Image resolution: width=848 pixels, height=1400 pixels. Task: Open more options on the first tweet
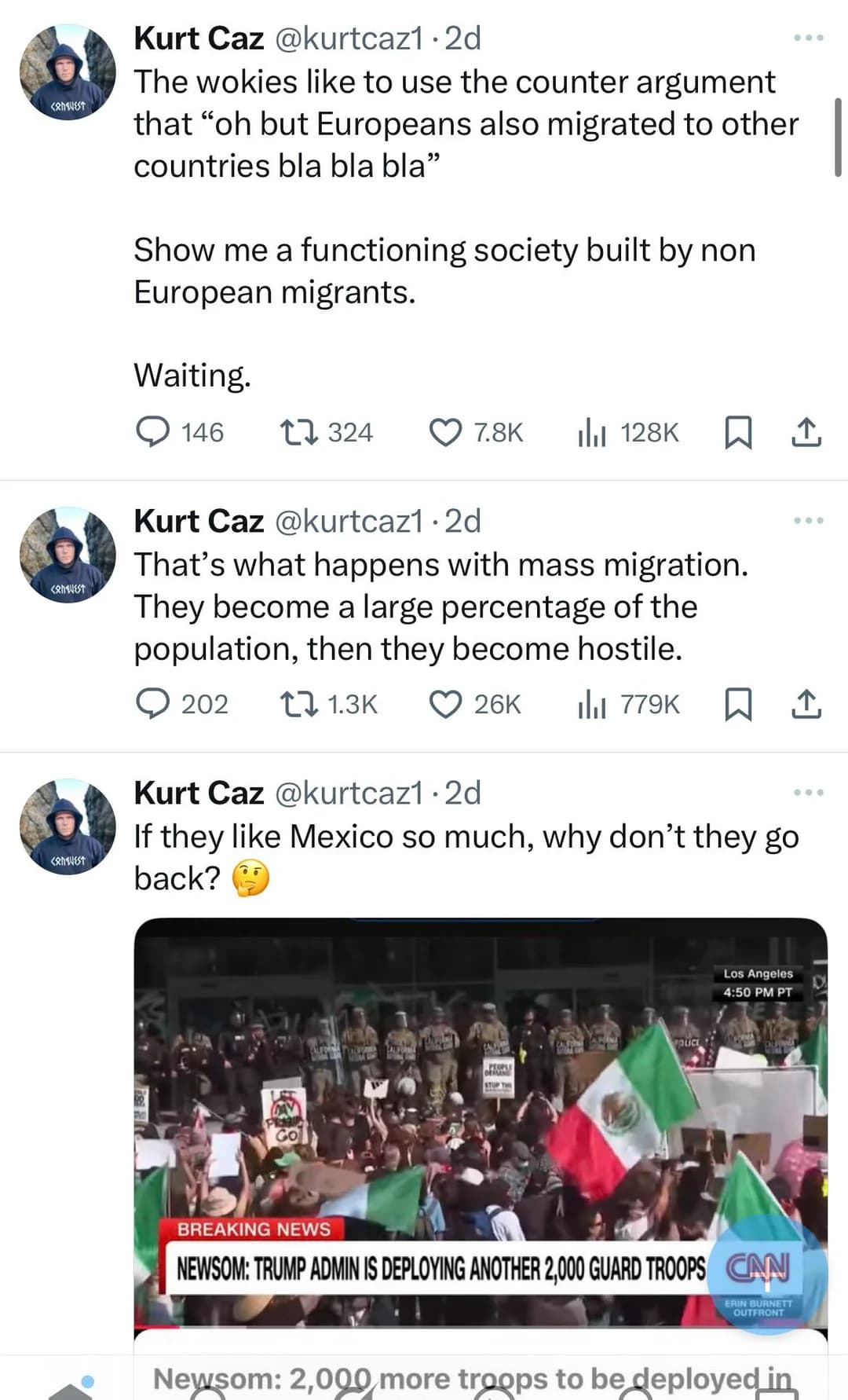pos(808,38)
